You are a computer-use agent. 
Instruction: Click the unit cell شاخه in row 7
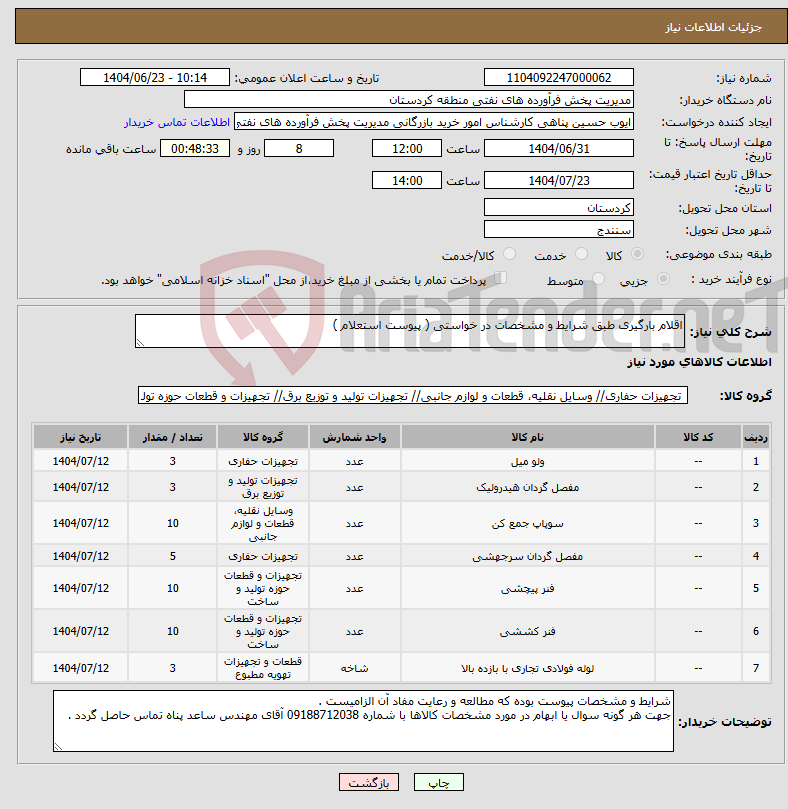[355, 668]
